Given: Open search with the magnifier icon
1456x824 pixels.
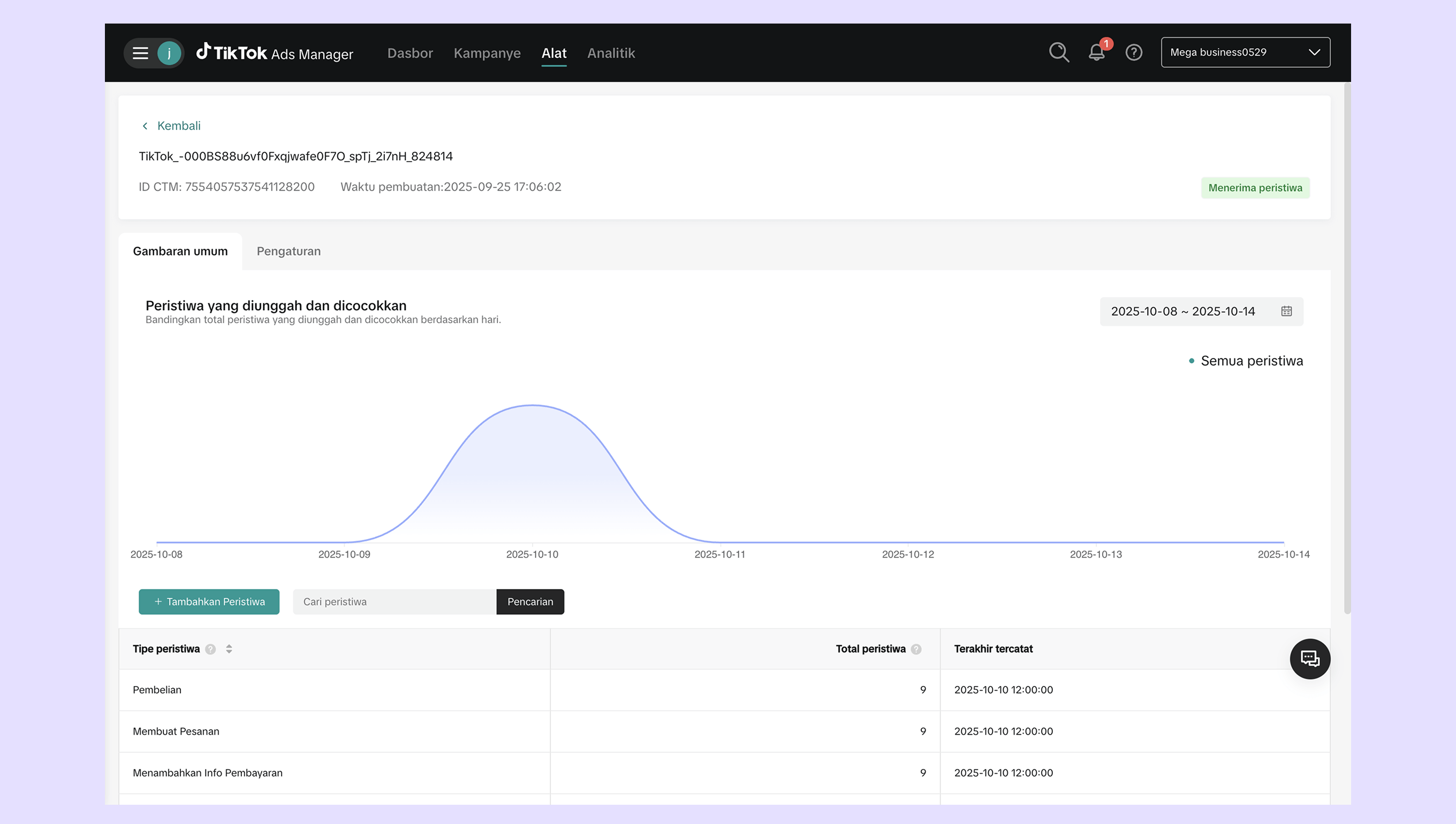Looking at the screenshot, I should point(1059,52).
